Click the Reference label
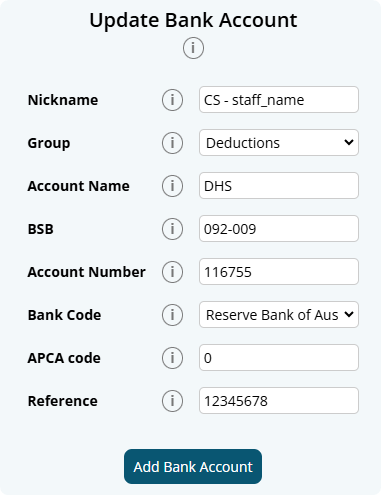The image size is (381, 495). coord(63,401)
